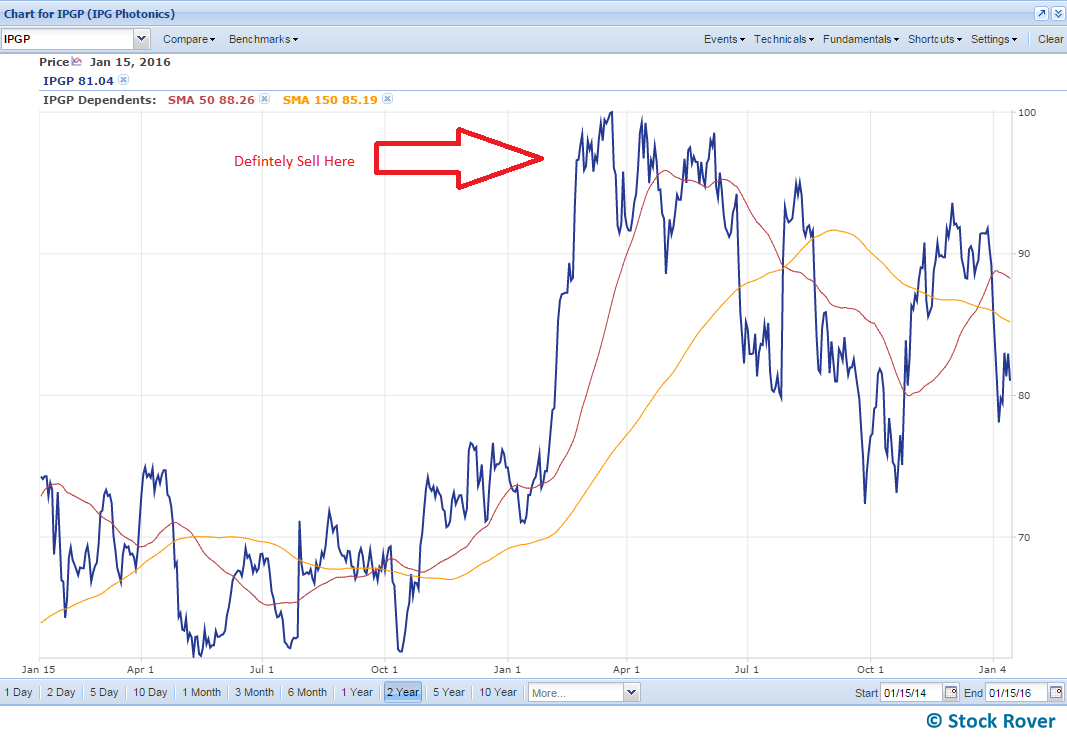Select the 1 Day period
The height and width of the screenshot is (741, 1067).
18,692
